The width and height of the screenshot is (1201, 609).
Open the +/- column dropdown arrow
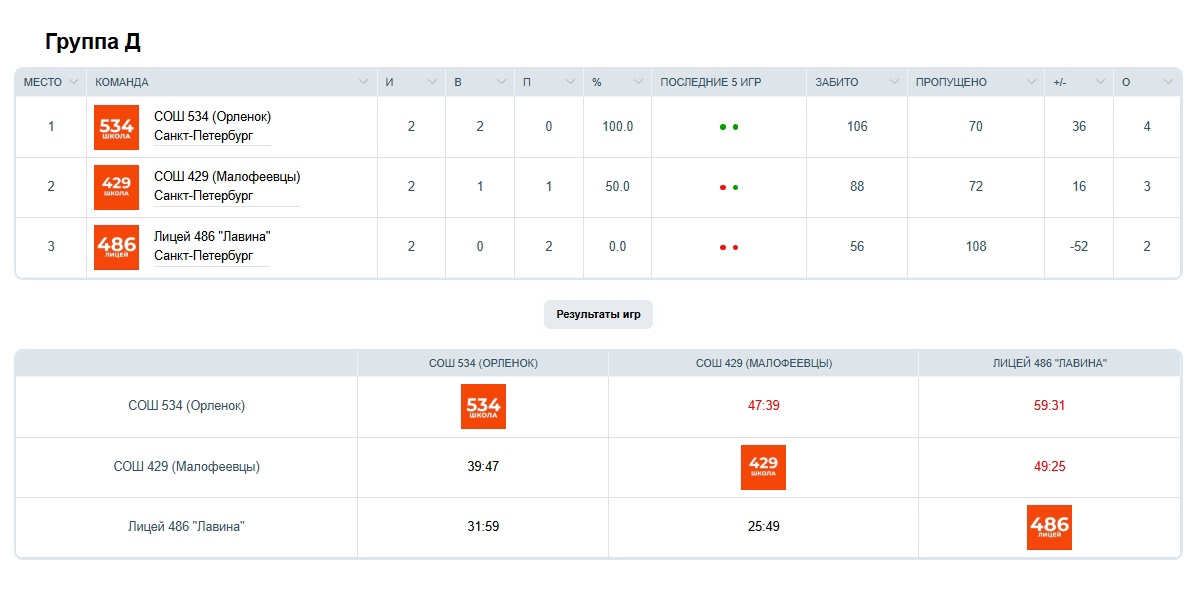(1100, 82)
